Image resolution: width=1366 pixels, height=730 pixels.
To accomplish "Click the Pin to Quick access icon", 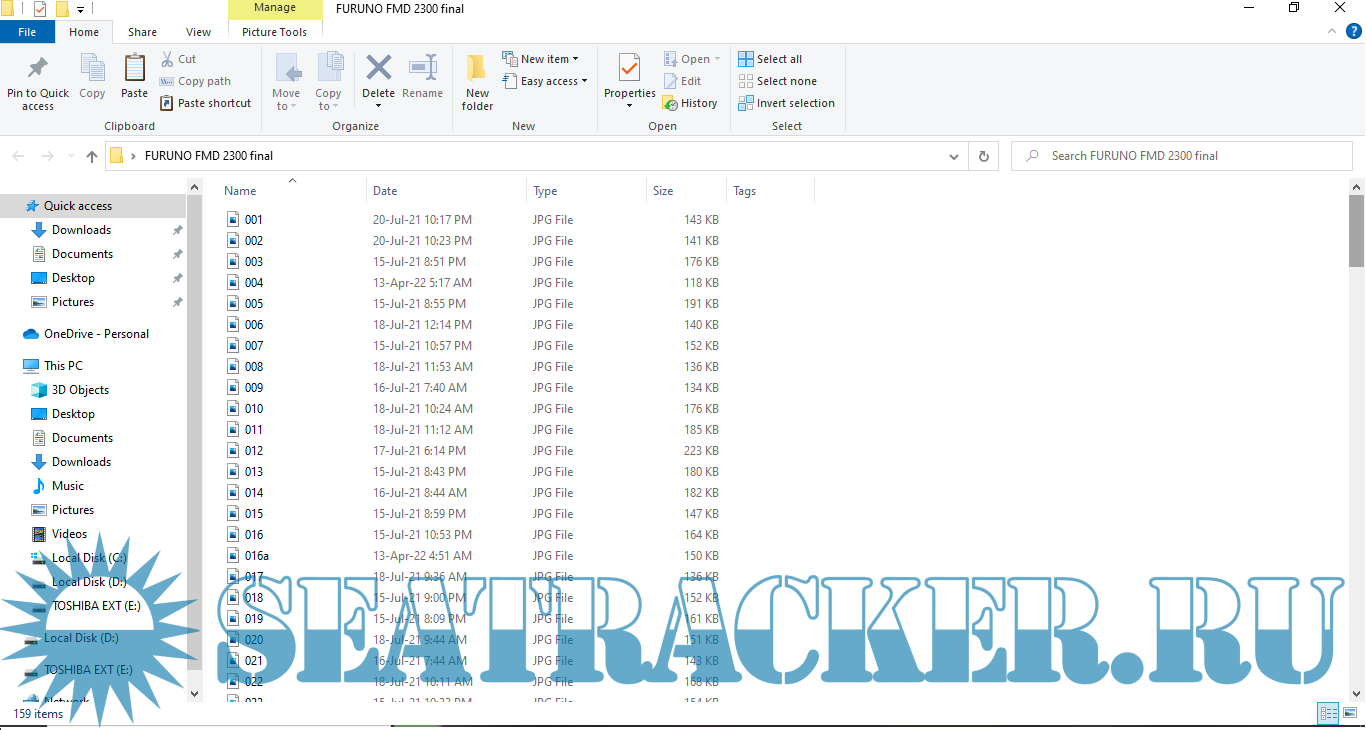I will click(x=38, y=69).
